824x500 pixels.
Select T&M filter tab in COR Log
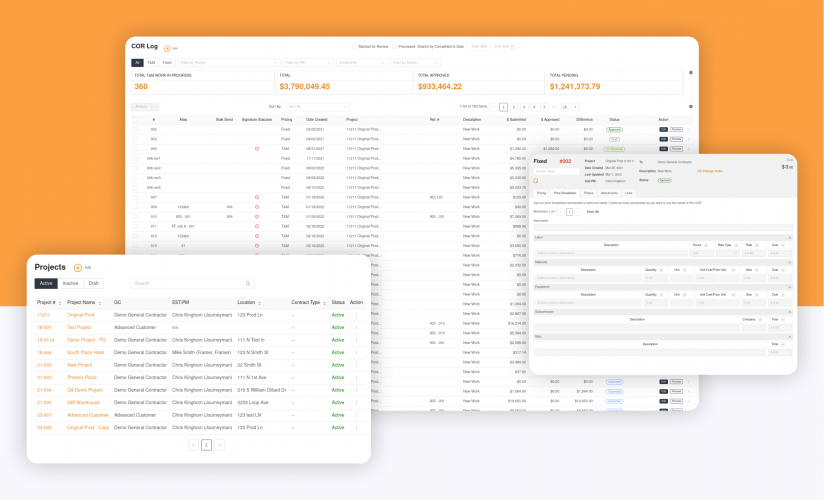coord(151,63)
